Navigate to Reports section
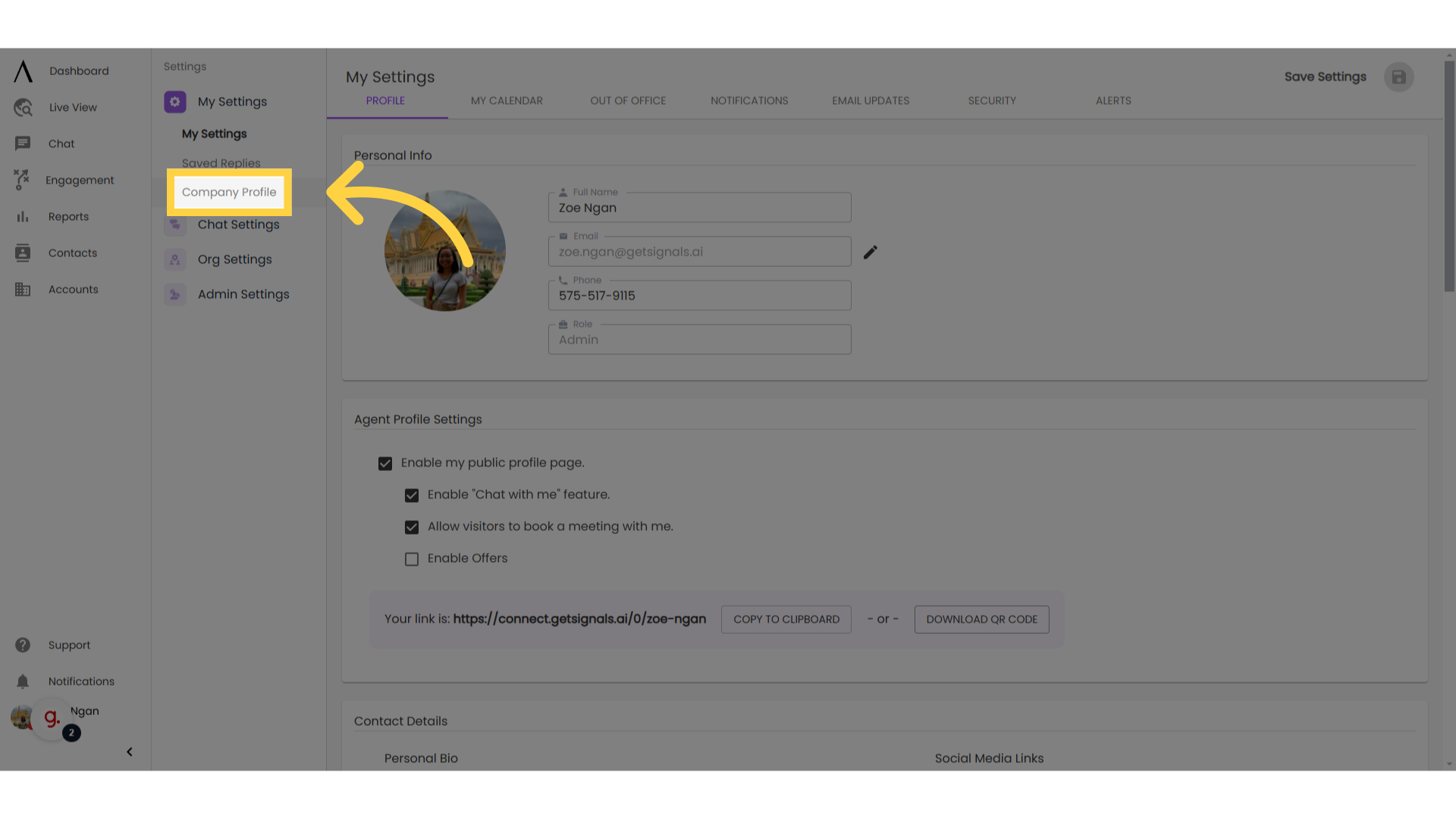The image size is (1456, 819). point(68,216)
